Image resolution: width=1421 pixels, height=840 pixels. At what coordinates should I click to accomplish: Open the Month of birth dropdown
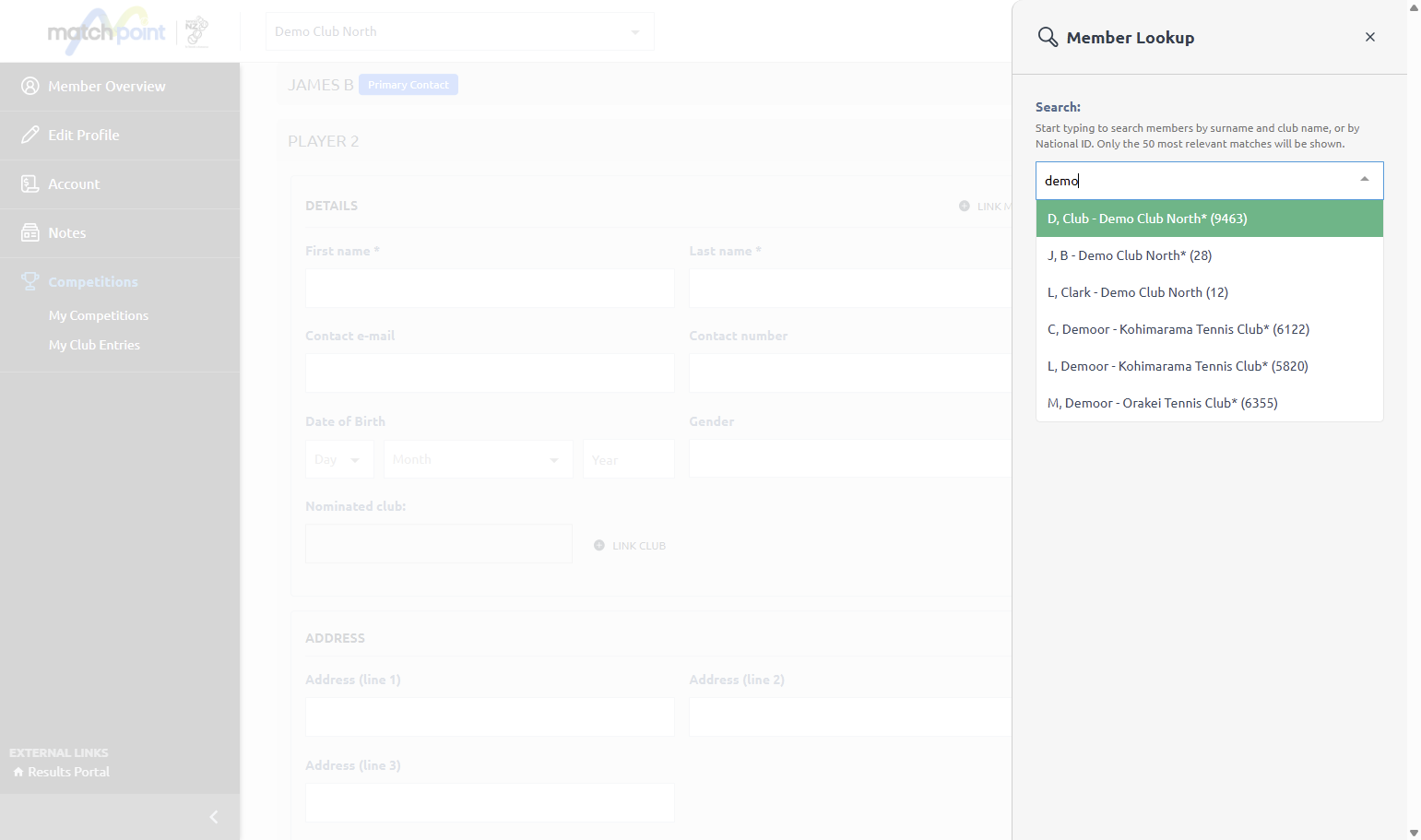pyautogui.click(x=479, y=459)
